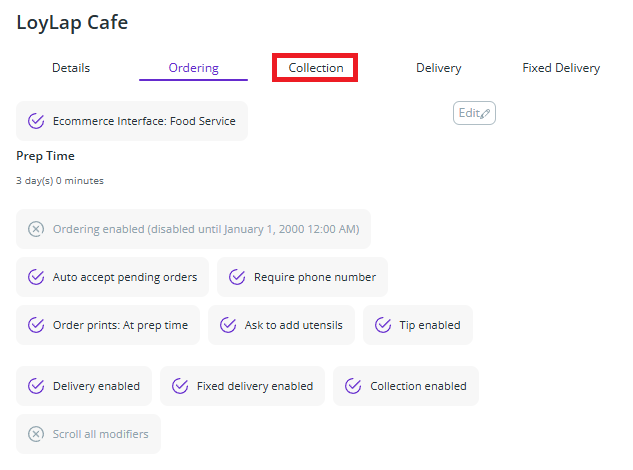The image size is (633, 470).
Task: Click the LoyLap Cafe title
Action: (x=72, y=22)
